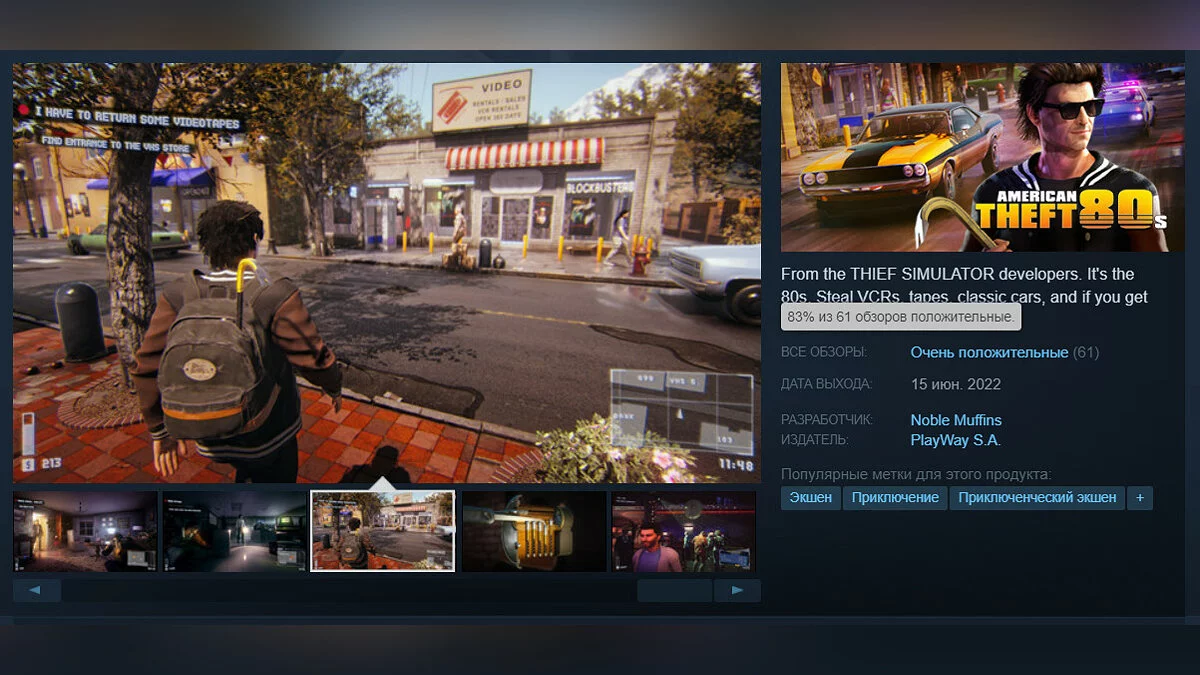Image resolution: width=1200 pixels, height=675 pixels.
Task: Select the Приключение tag
Action: tap(895, 498)
